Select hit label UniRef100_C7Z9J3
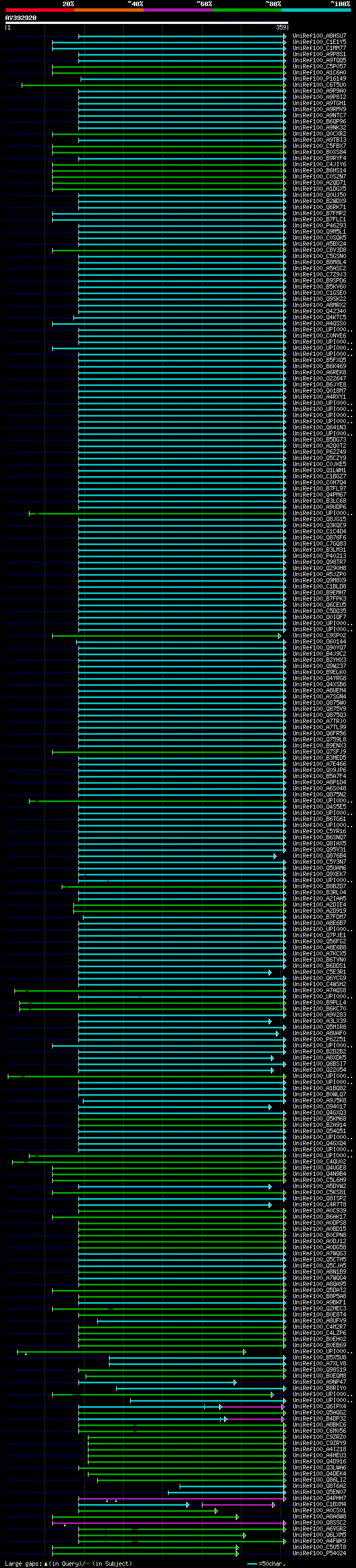The image size is (356, 1568). [x=319, y=275]
